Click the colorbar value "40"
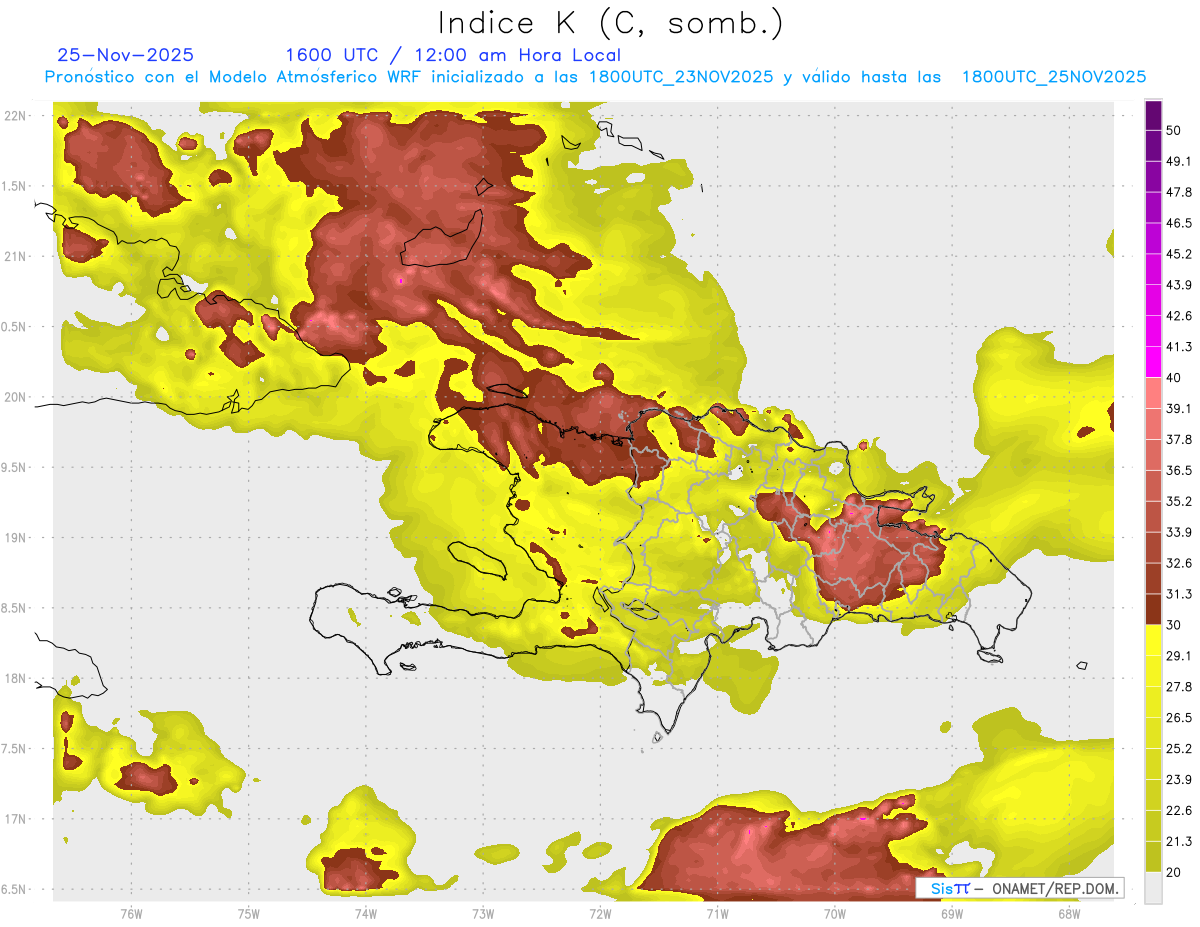The image size is (1200, 927). point(1174,378)
